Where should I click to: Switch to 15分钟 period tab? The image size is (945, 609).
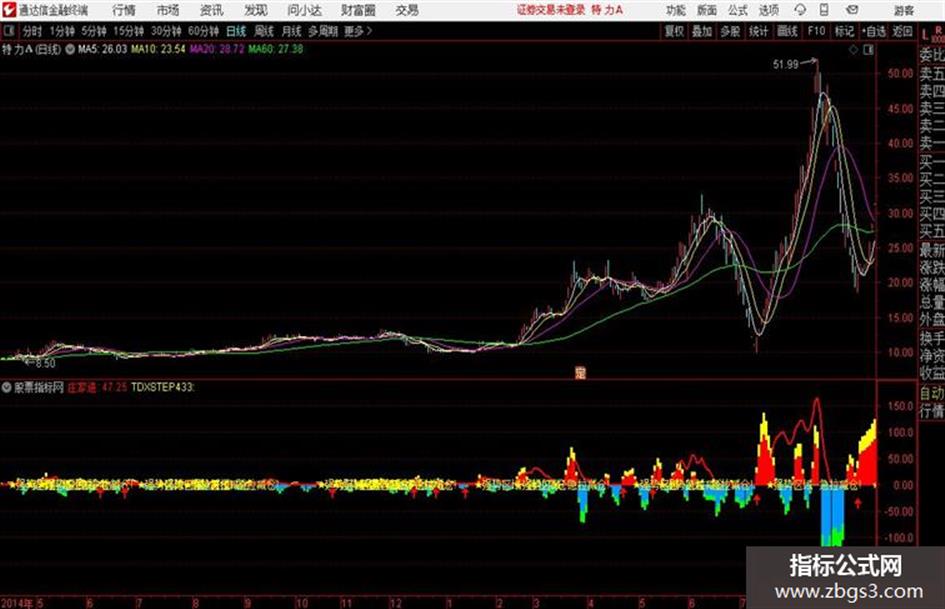pos(129,31)
